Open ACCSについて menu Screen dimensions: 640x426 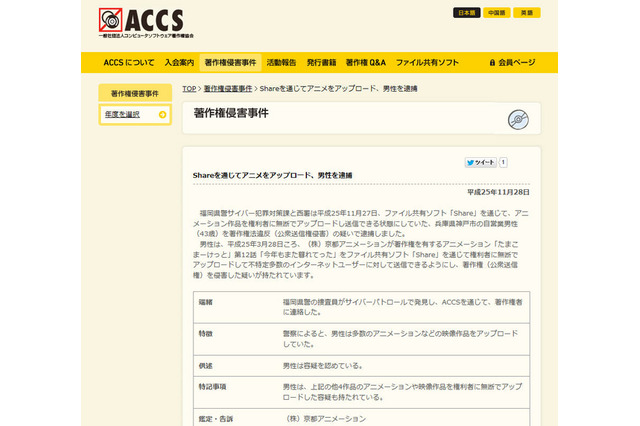(129, 62)
